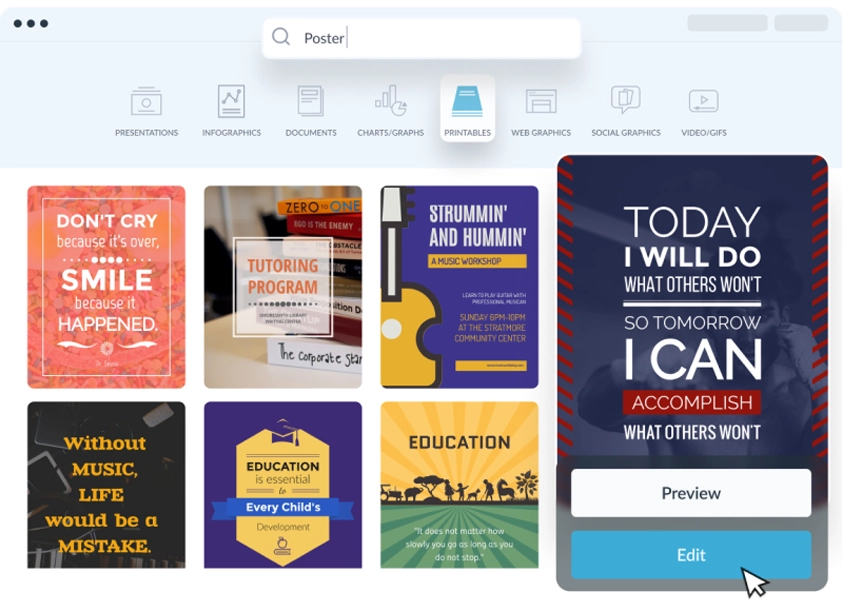Open the Charts/Graphs category icon
This screenshot has height=612, width=853.
coord(391,101)
